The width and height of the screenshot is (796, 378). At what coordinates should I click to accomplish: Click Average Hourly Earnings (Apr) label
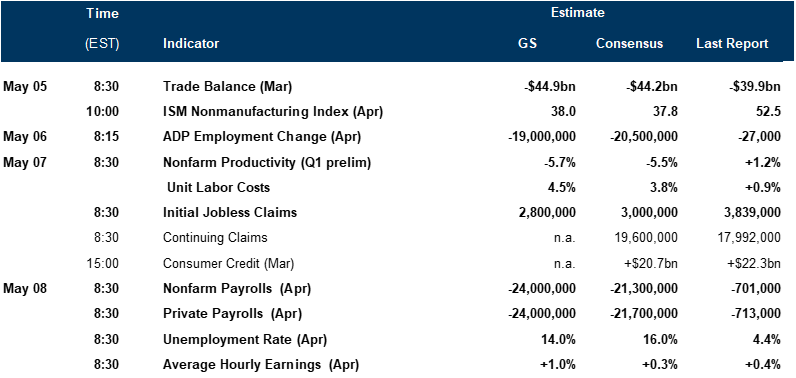(261, 365)
